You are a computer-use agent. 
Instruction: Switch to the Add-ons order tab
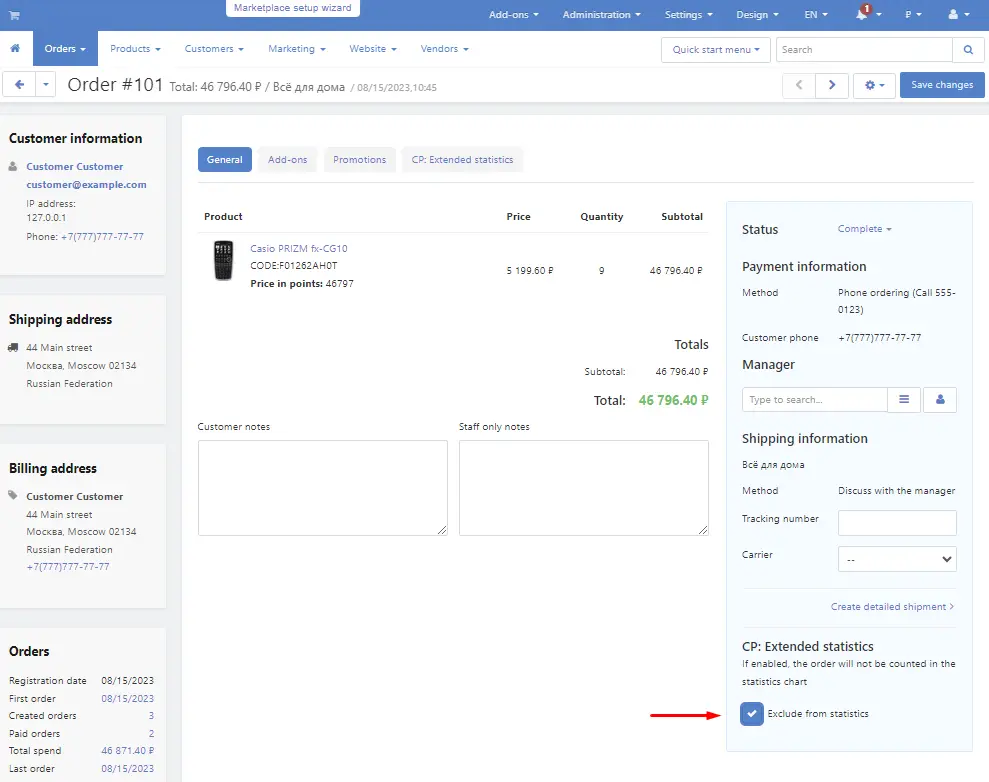288,160
